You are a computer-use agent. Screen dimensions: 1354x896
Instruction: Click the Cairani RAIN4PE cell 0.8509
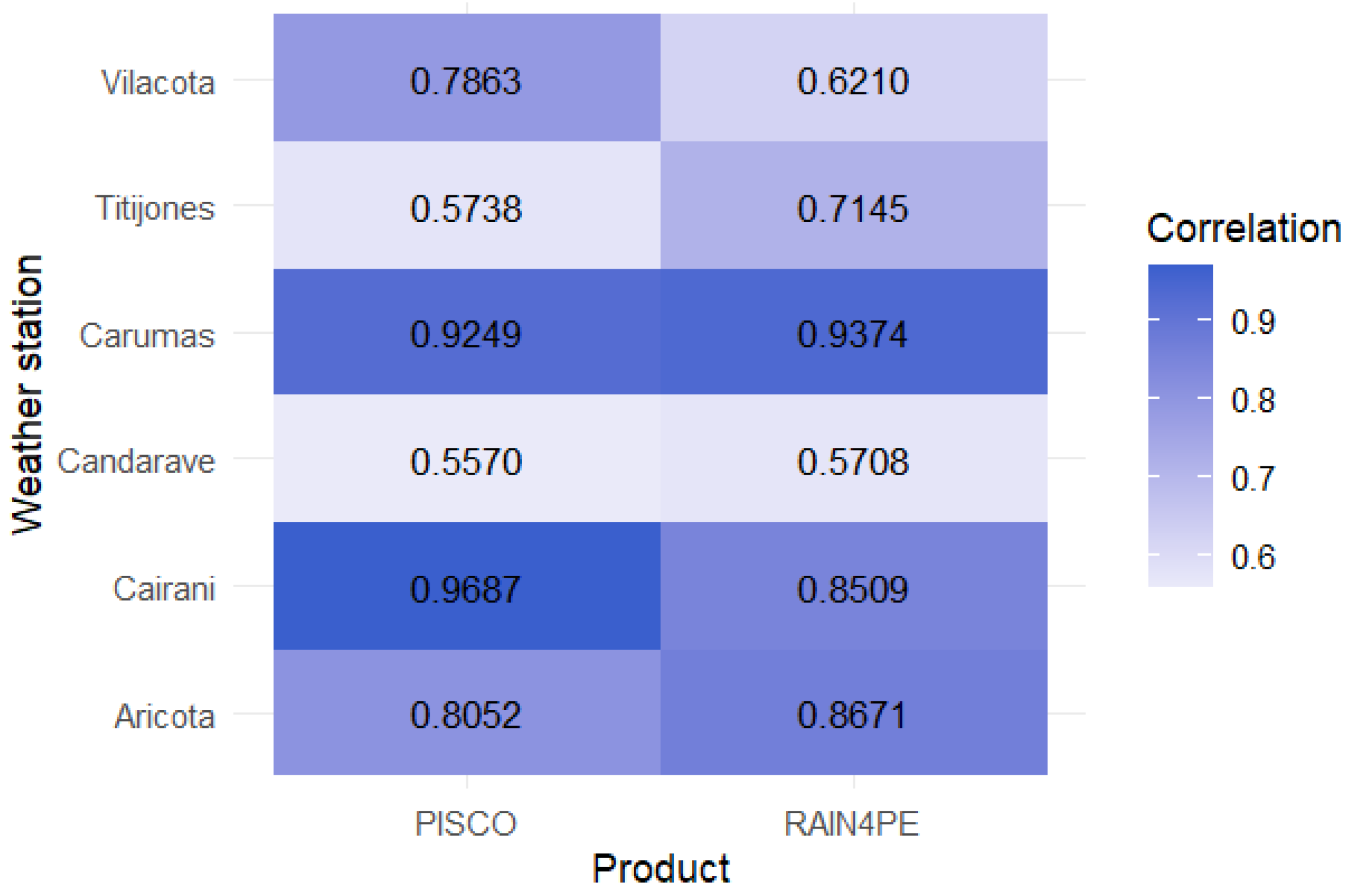pyautogui.click(x=853, y=588)
